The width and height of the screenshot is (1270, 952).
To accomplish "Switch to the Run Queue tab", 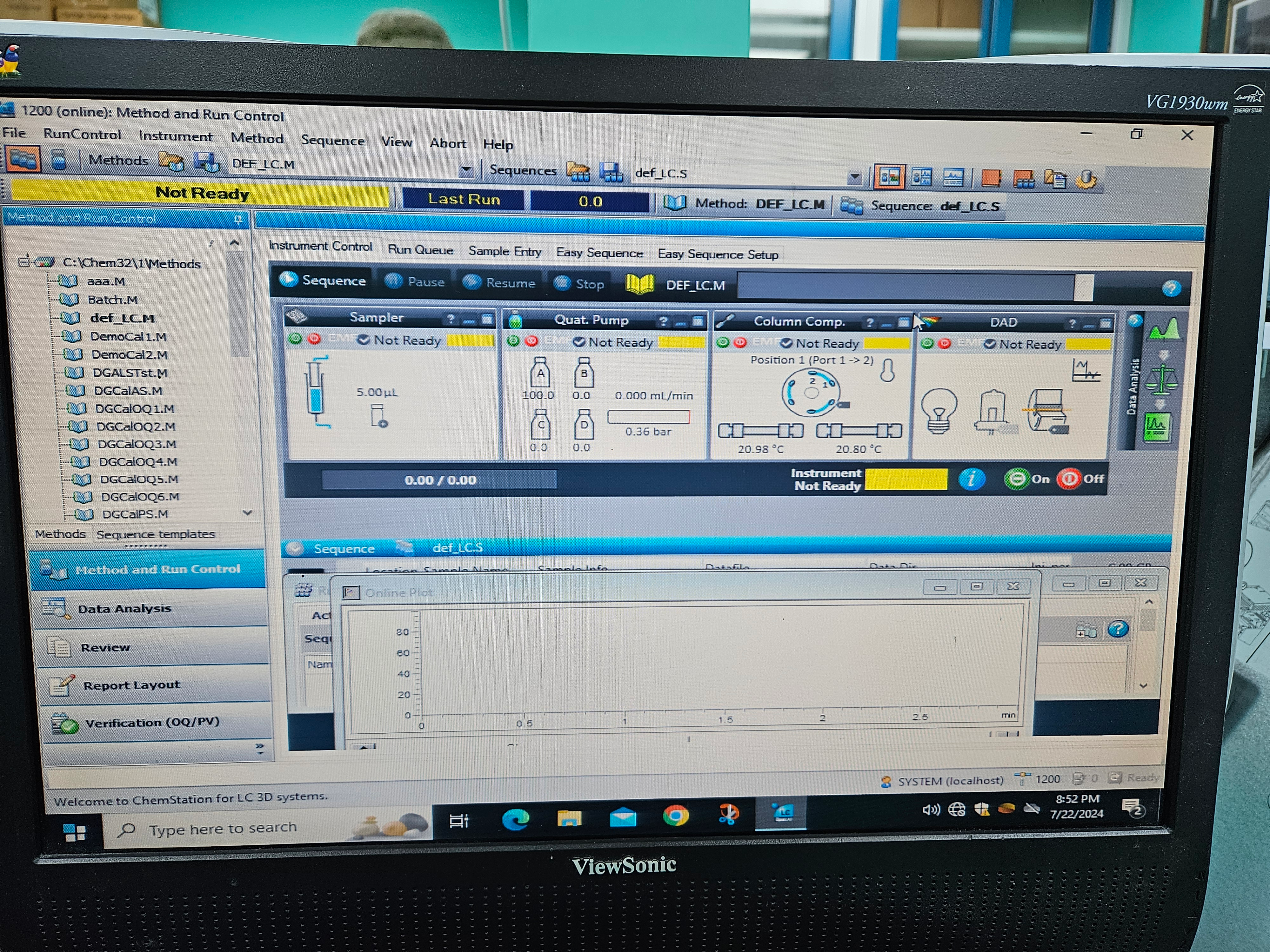I will tap(420, 250).
